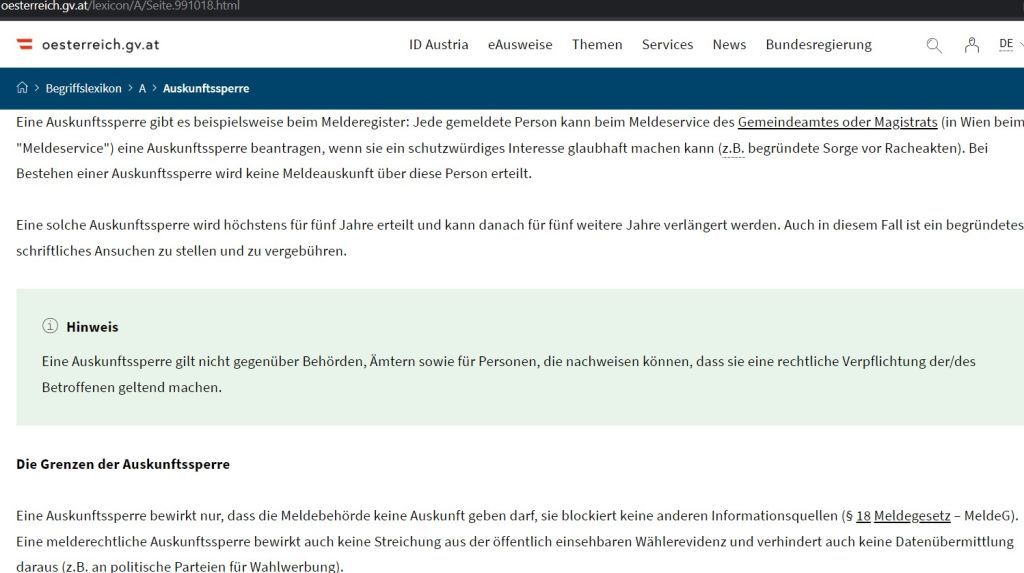This screenshot has height=573, width=1024.
Task: Click the Austrian flag logo icon
Action: click(25, 45)
